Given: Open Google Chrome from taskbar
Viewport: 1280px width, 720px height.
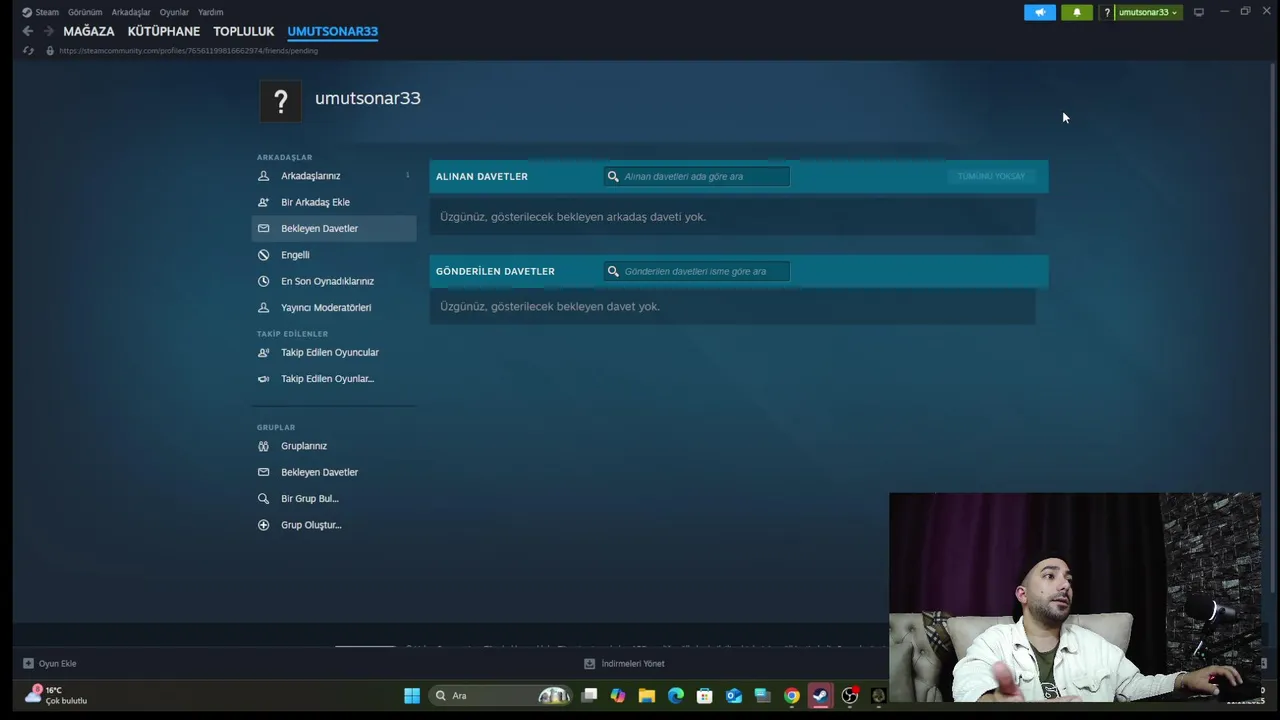Looking at the screenshot, I should pos(792,696).
